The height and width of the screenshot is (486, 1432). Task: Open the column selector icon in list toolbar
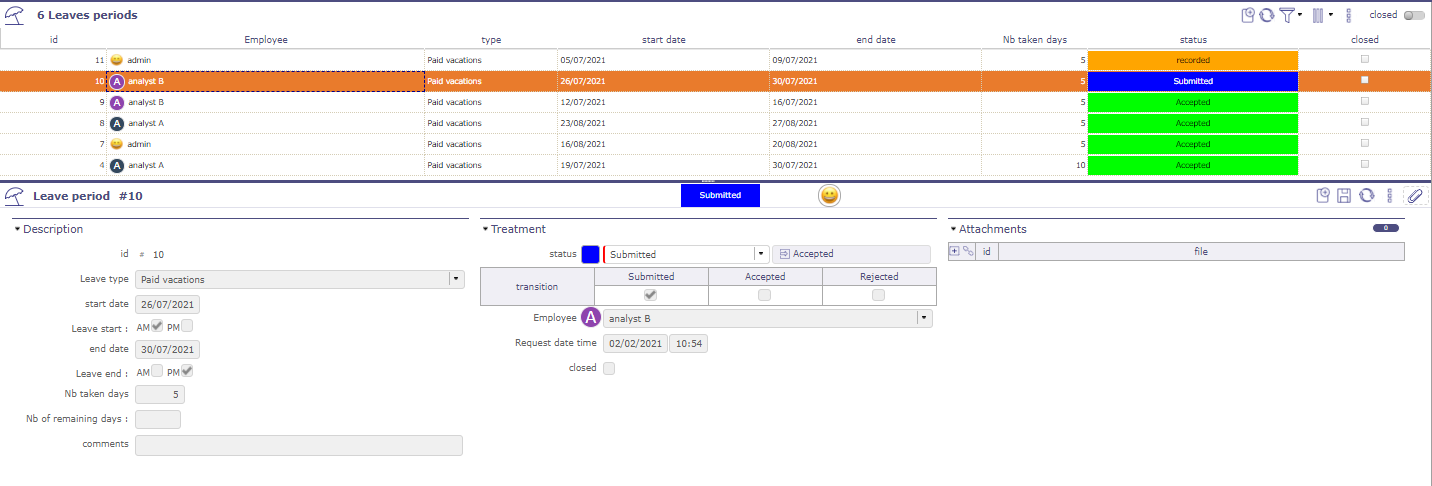(1317, 15)
